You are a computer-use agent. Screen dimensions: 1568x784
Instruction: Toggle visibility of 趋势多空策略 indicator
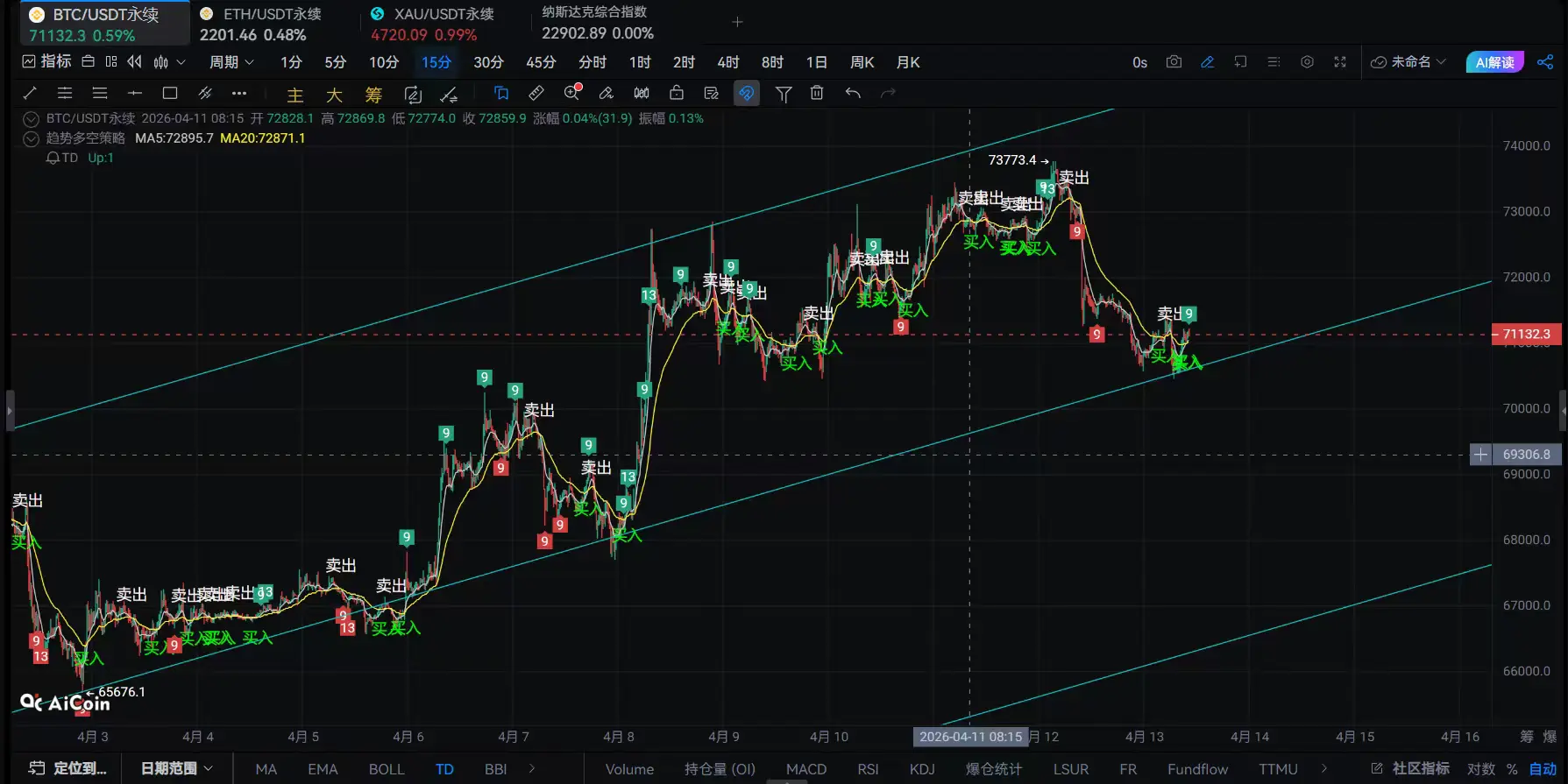31,138
